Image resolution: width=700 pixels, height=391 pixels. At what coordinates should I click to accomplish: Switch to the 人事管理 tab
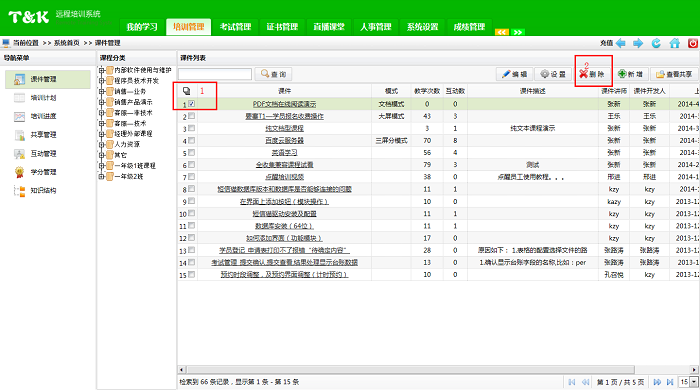point(376,27)
